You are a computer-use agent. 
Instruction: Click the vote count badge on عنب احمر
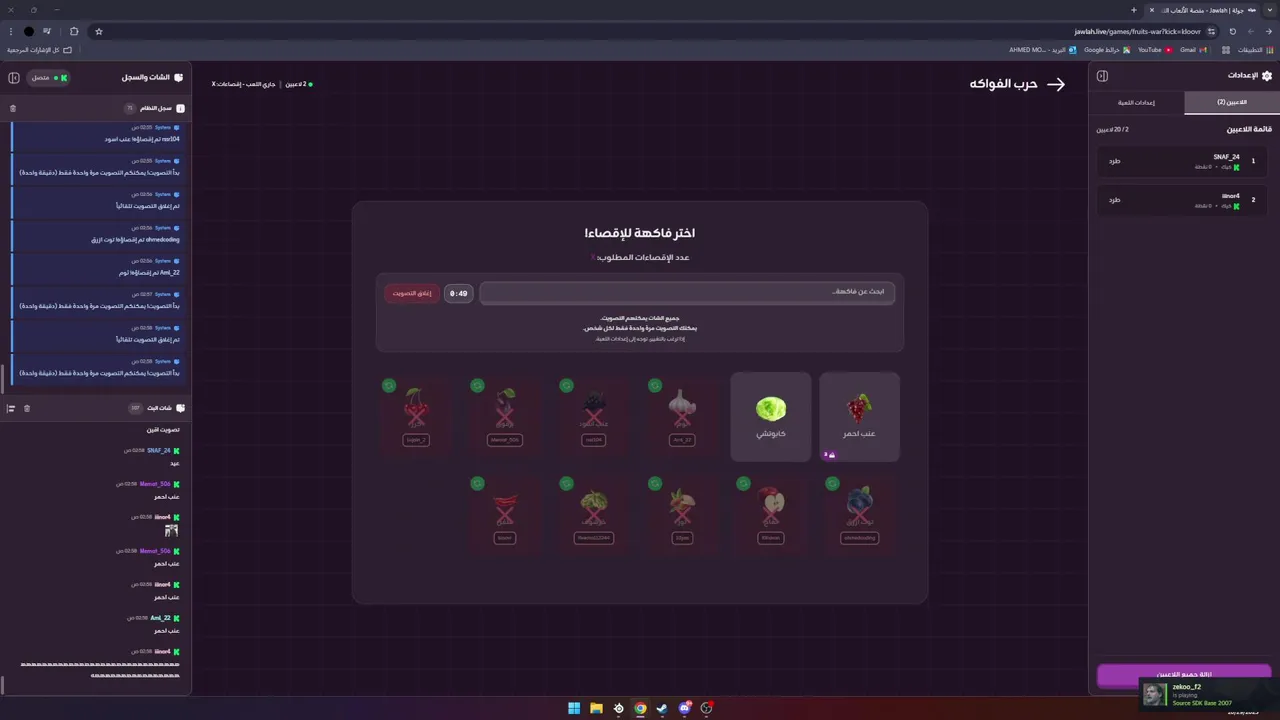829,455
